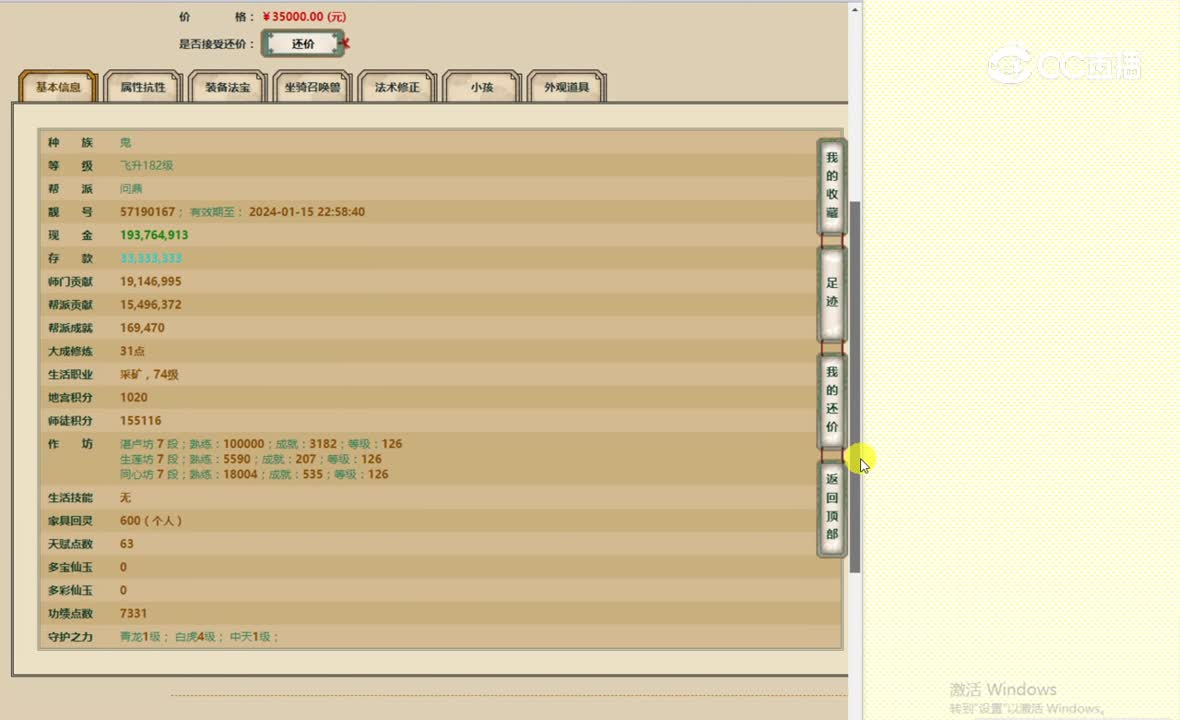Image resolution: width=1180 pixels, height=720 pixels.
Task: Click 白虎4级 in 守护之力 row
Action: (x=195, y=637)
